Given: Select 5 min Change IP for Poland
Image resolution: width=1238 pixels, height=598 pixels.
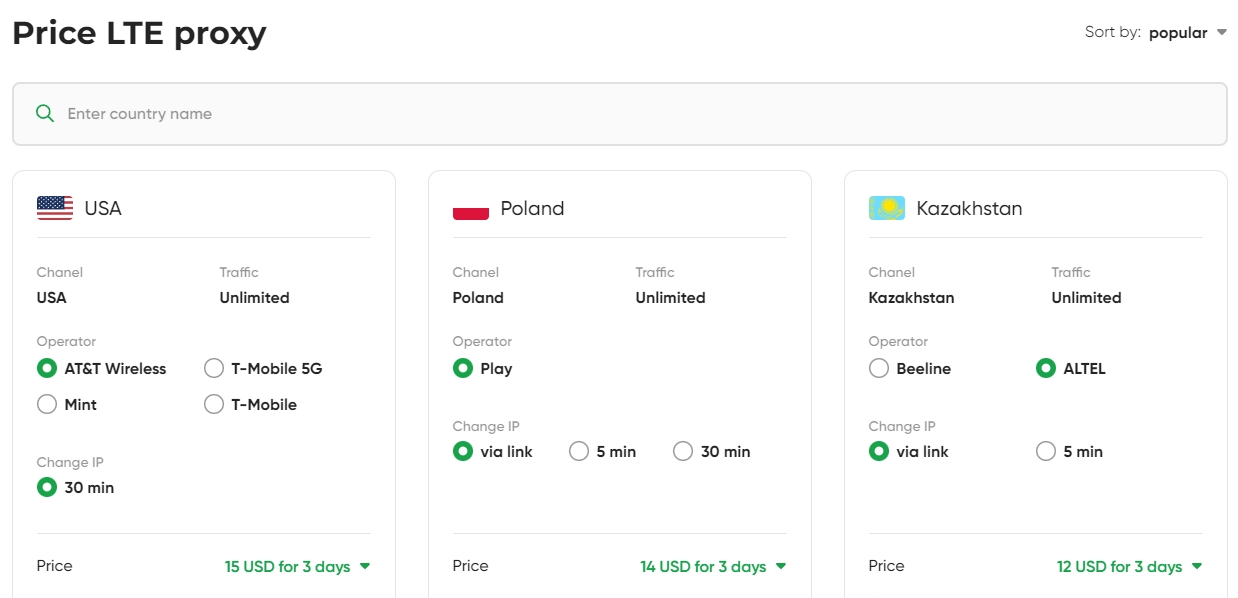Looking at the screenshot, I should 603,451.
